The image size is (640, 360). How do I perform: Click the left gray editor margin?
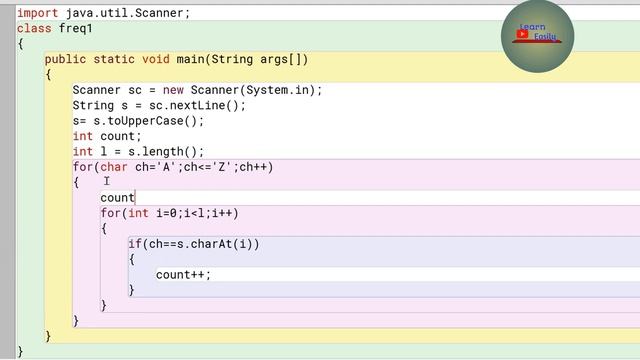(x=7, y=182)
